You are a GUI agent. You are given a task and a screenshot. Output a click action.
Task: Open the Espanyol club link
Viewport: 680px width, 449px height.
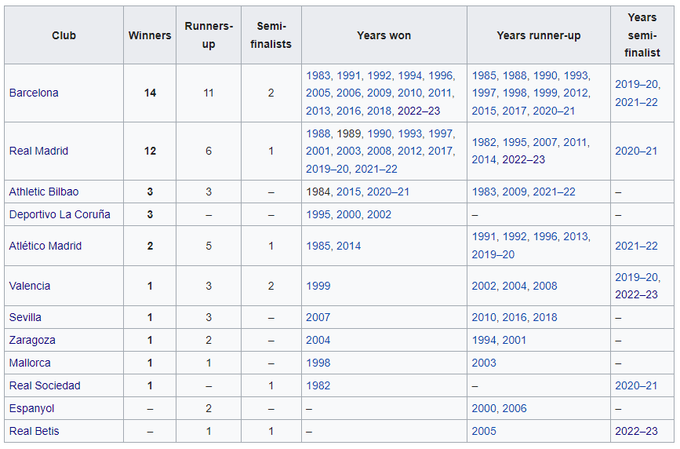point(31,409)
